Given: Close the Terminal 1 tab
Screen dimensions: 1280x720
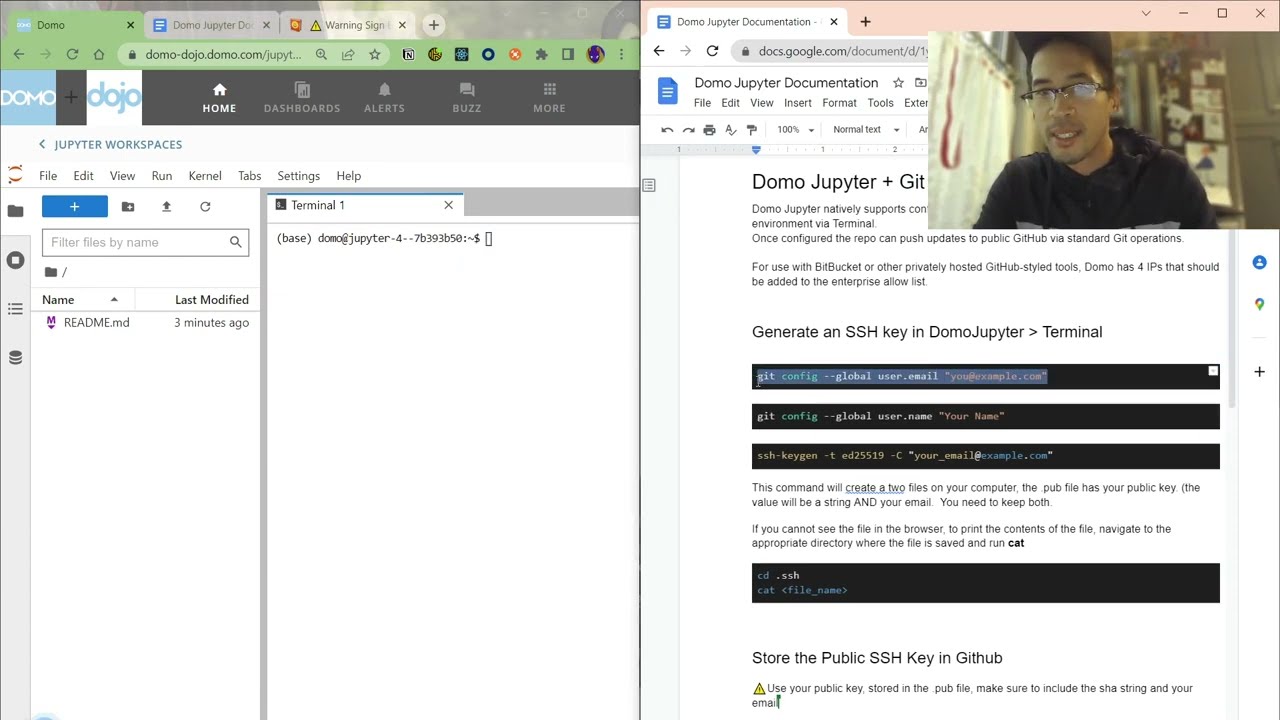Looking at the screenshot, I should point(448,205).
